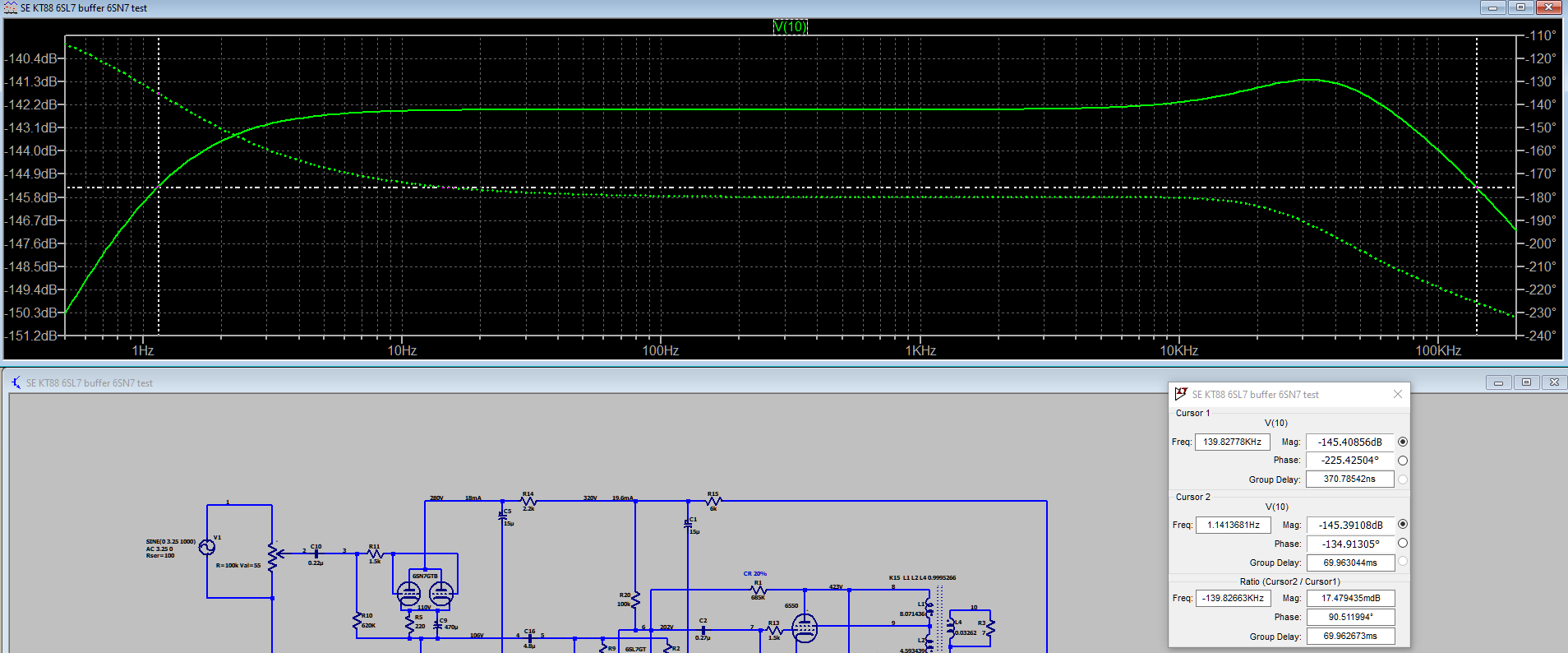Restore down the plot window

click(x=1520, y=7)
